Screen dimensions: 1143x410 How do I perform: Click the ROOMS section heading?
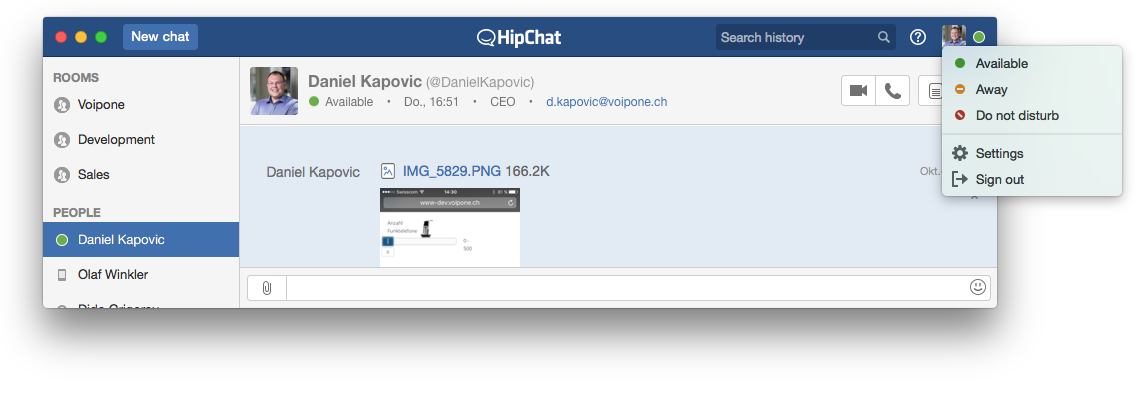click(76, 78)
